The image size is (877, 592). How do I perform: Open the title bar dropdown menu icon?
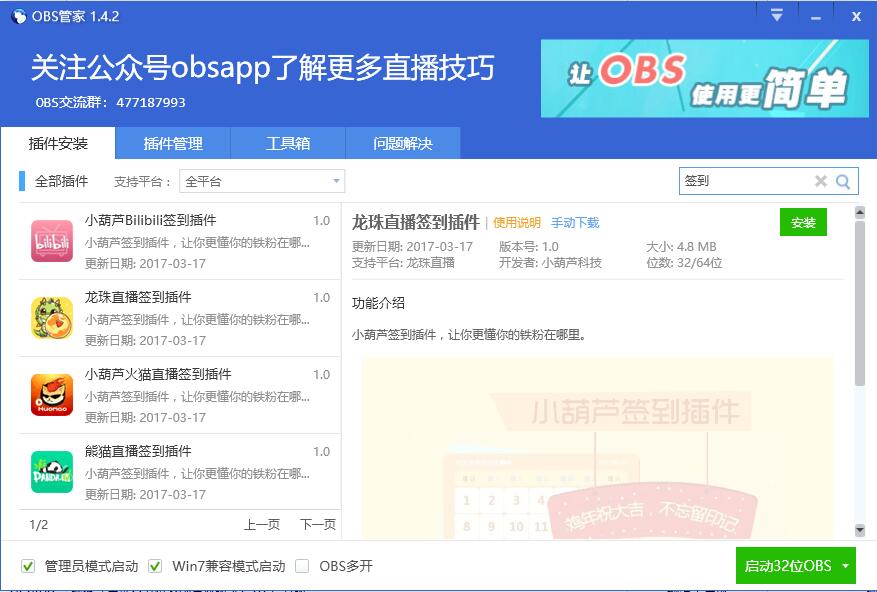click(776, 15)
